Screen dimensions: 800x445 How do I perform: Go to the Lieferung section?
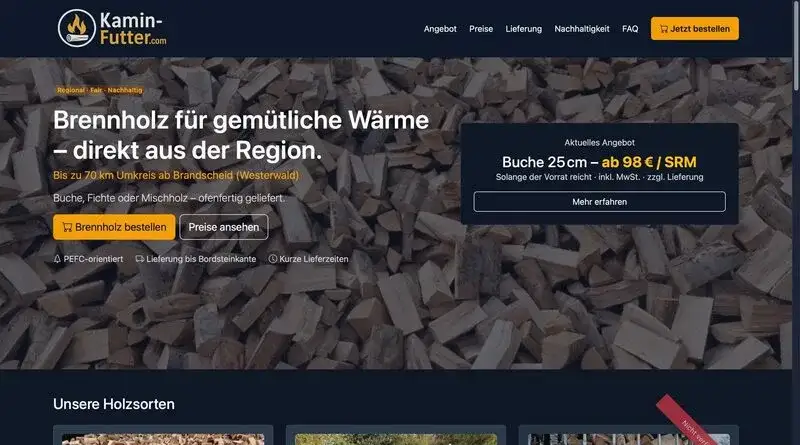point(523,29)
